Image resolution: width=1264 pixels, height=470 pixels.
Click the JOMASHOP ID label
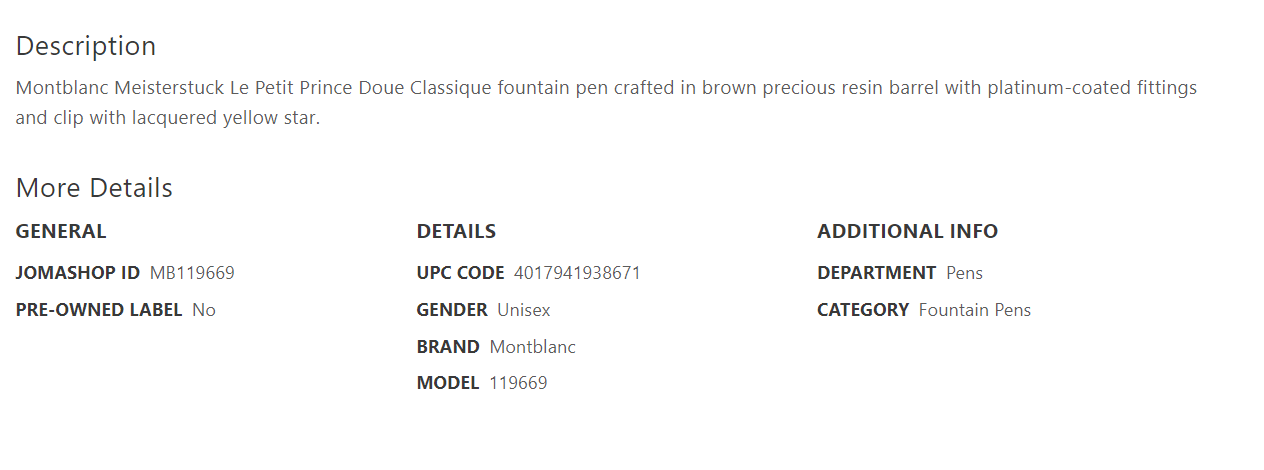[78, 273]
